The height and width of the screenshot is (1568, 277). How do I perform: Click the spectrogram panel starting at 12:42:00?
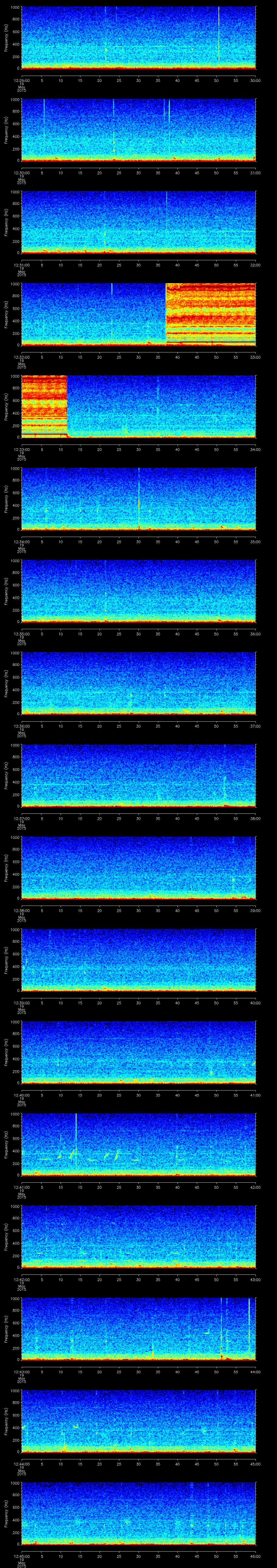tap(138, 1237)
